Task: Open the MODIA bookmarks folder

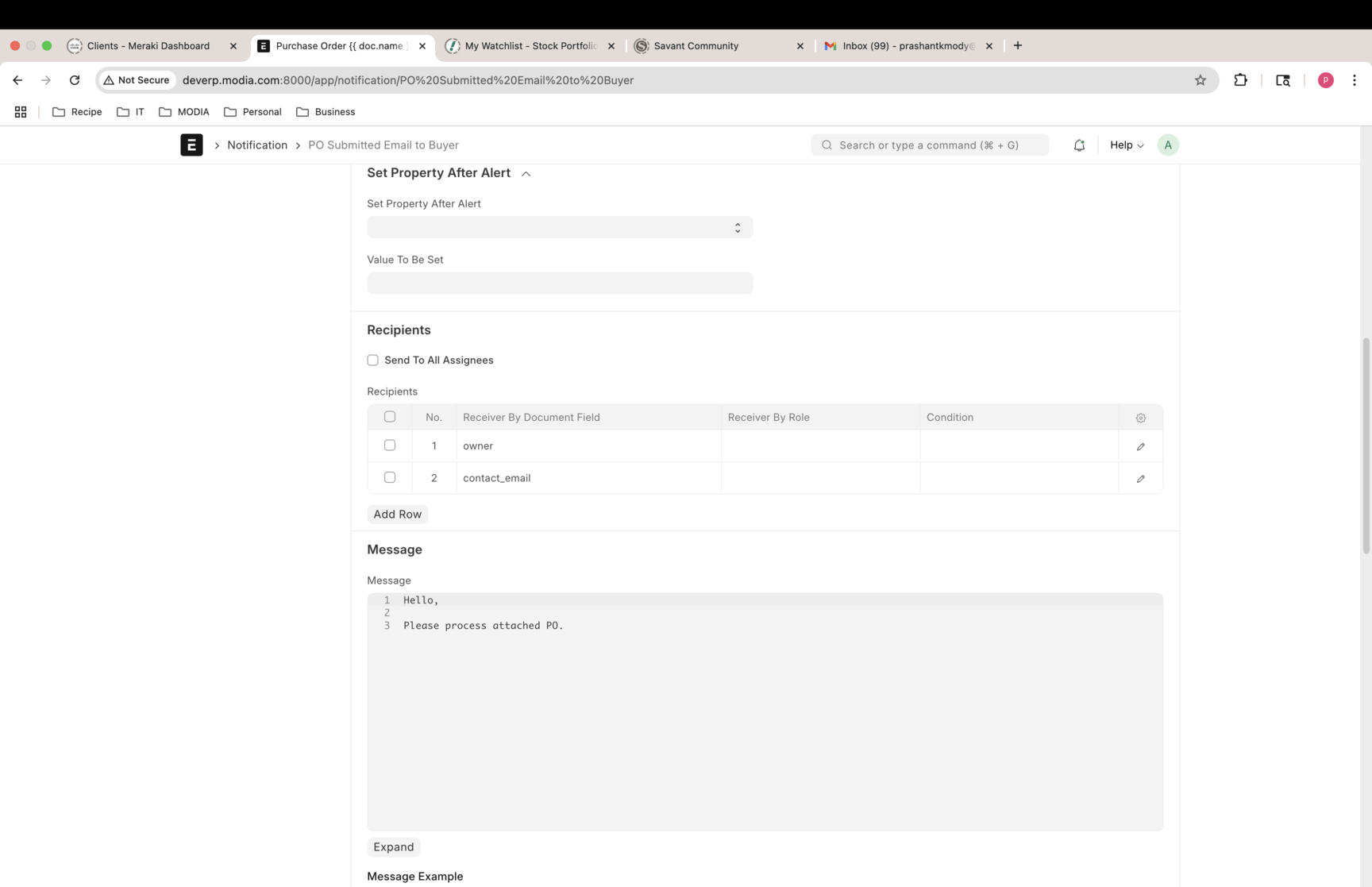Action: [184, 112]
